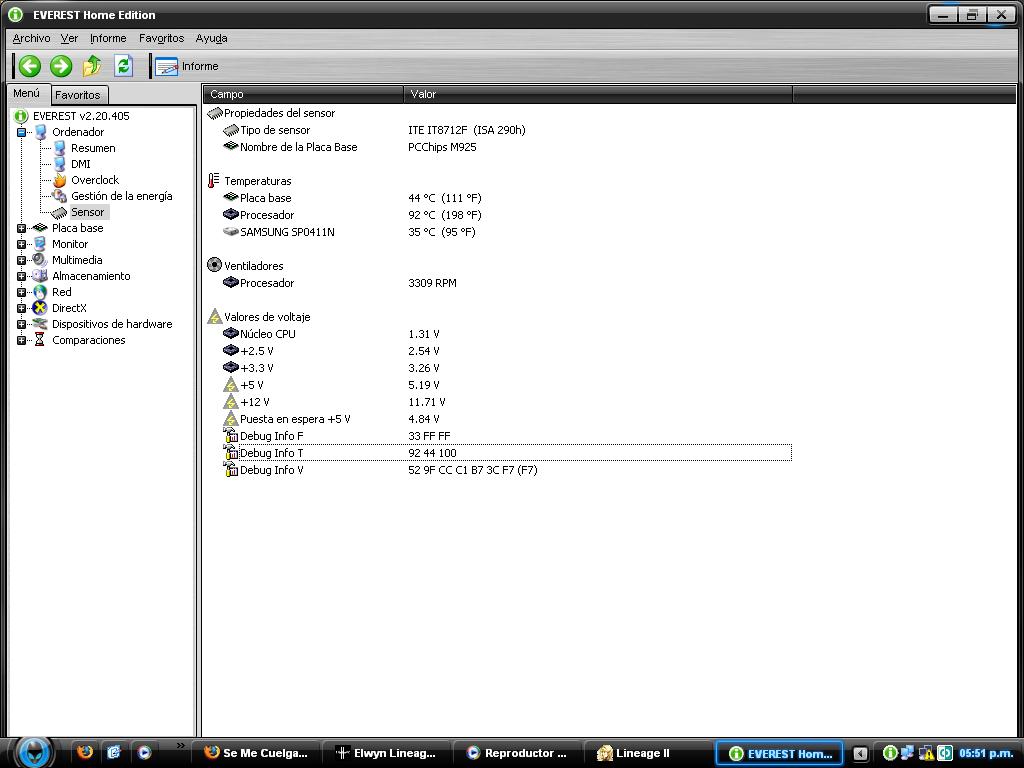Expand the Almacenamiento tree node
Image resolution: width=1024 pixels, height=768 pixels.
(21, 276)
